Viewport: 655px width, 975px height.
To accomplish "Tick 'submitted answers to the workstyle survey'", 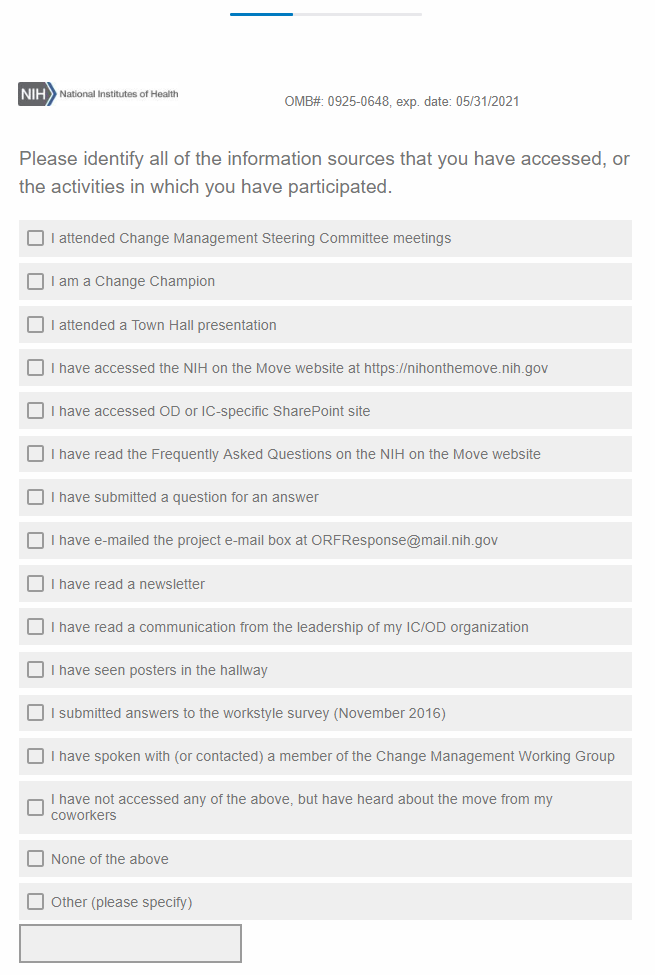I will [36, 713].
